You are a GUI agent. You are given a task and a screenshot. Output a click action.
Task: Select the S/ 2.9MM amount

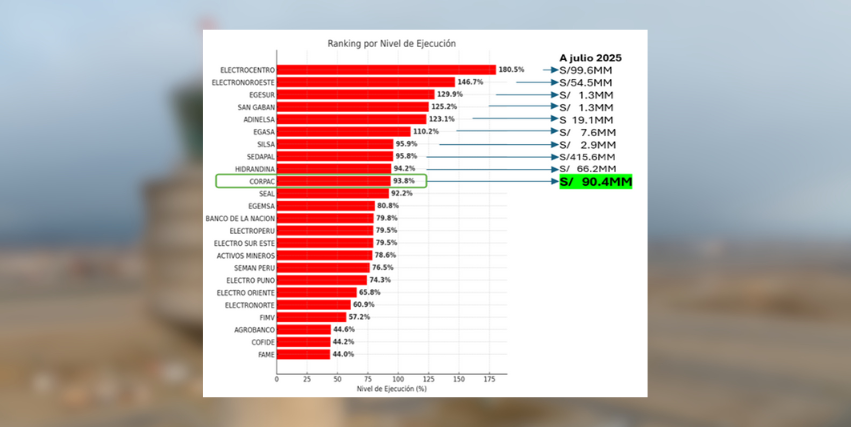pyautogui.click(x=588, y=145)
